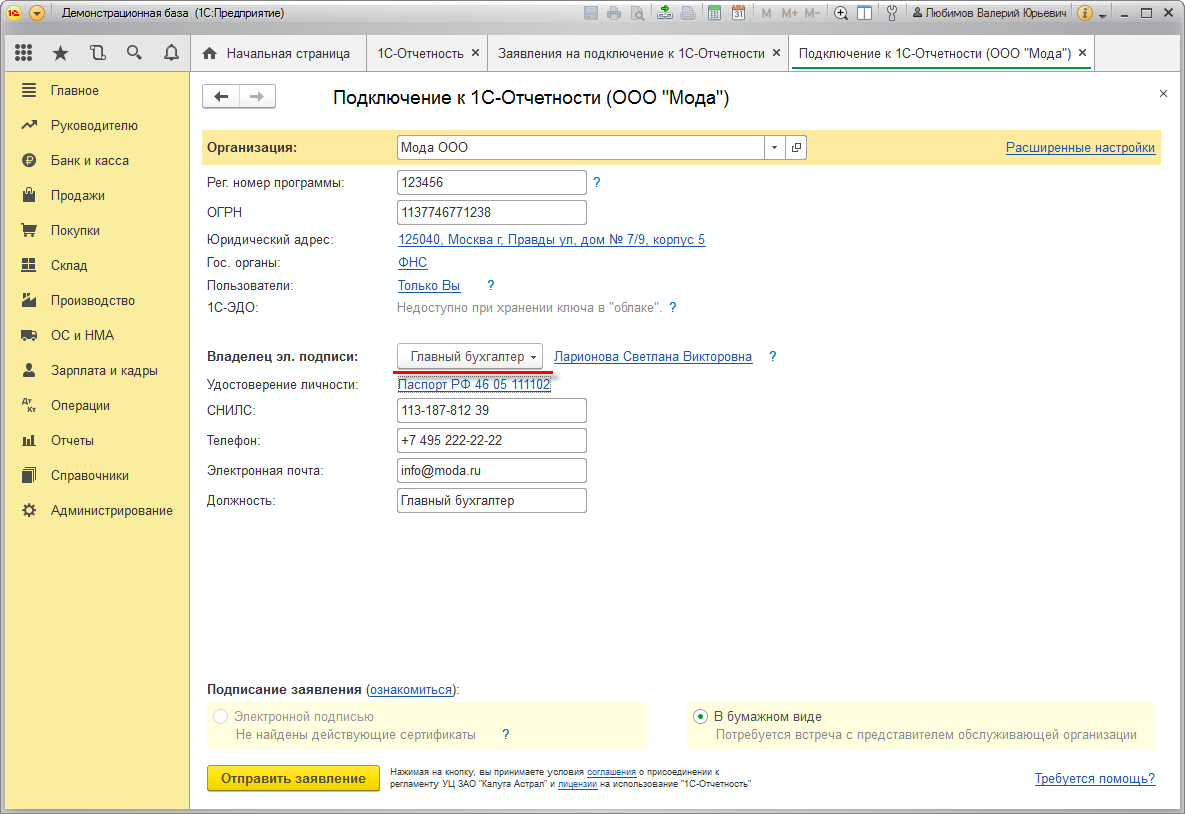Open the panel layout settings icon
Viewport: 1185px width, 814px height.
click(x=865, y=13)
